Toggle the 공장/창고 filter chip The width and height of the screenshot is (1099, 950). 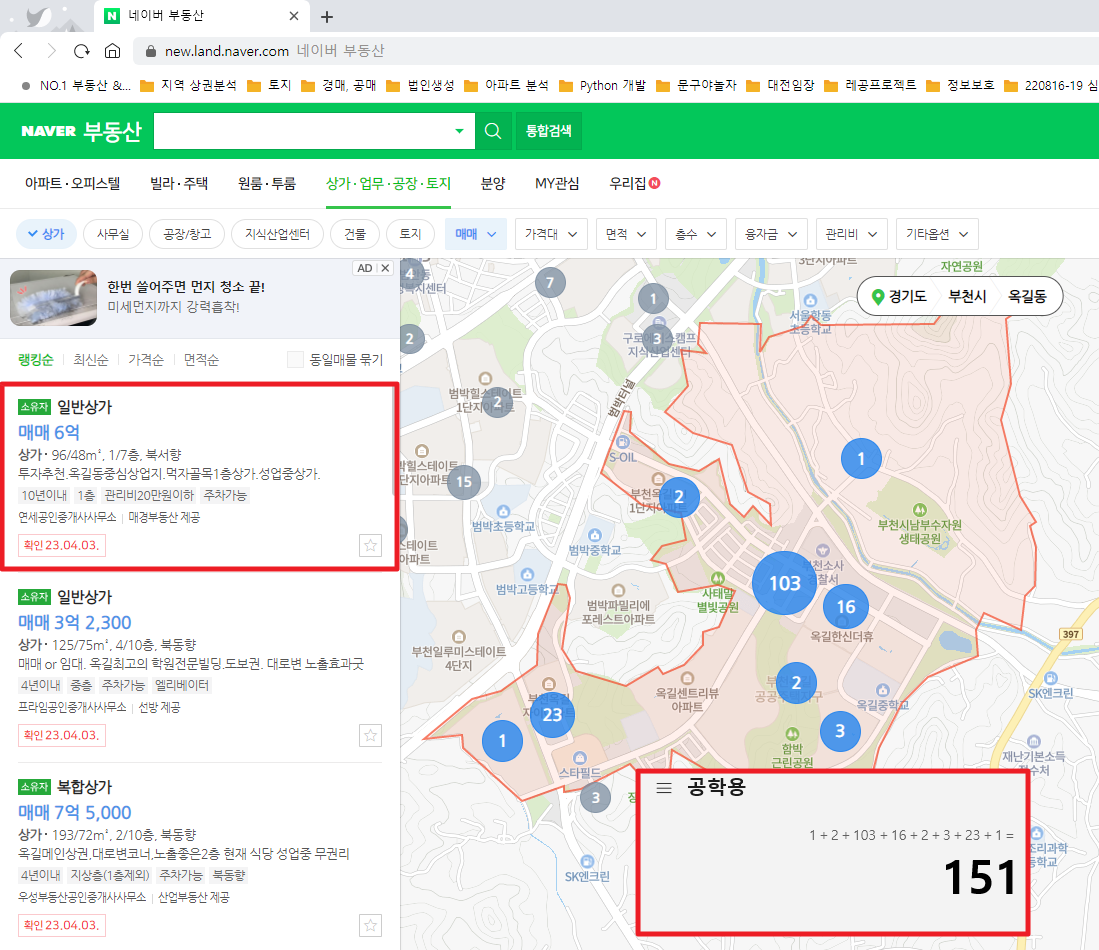[x=187, y=234]
